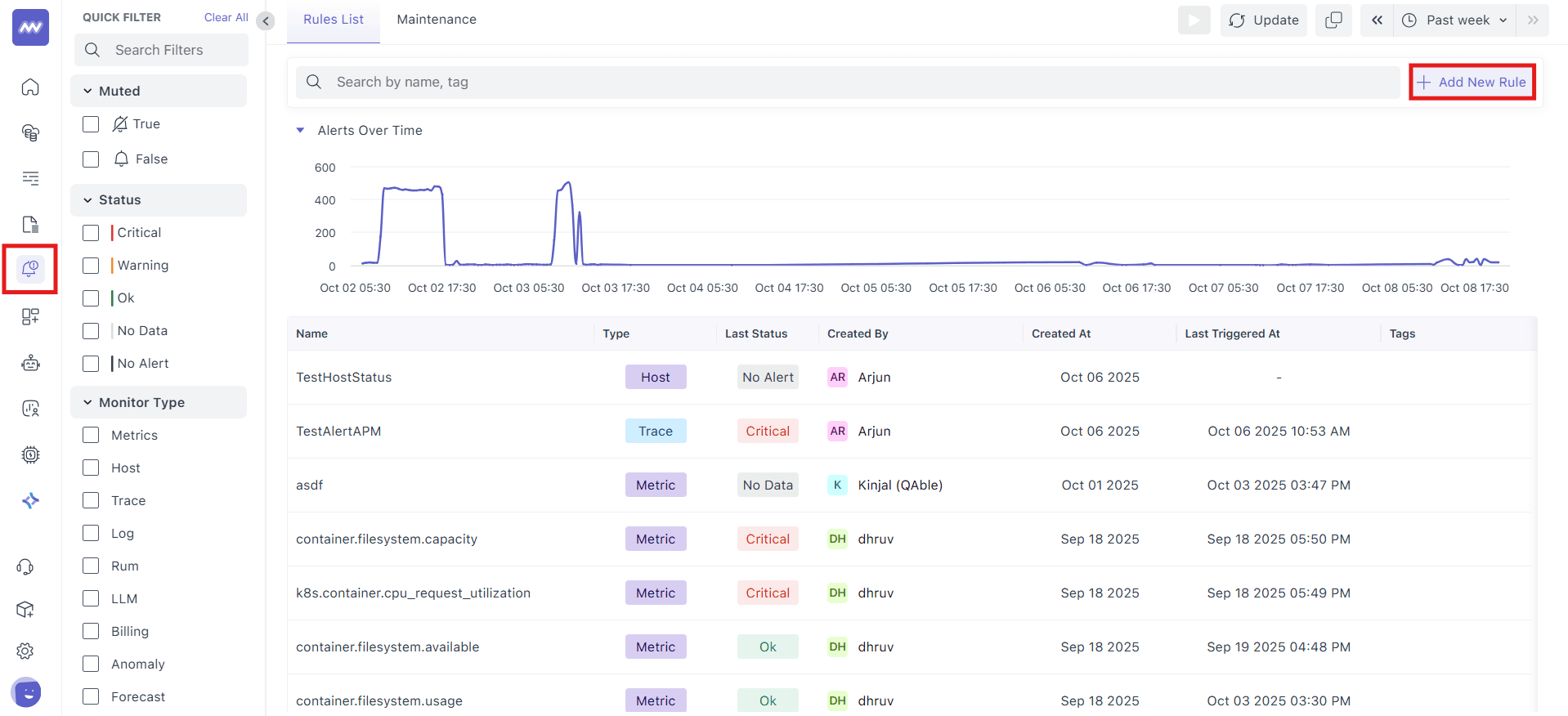Viewport: 1568px width, 716px height.
Task: Open the support headset icon
Action: coord(25,566)
